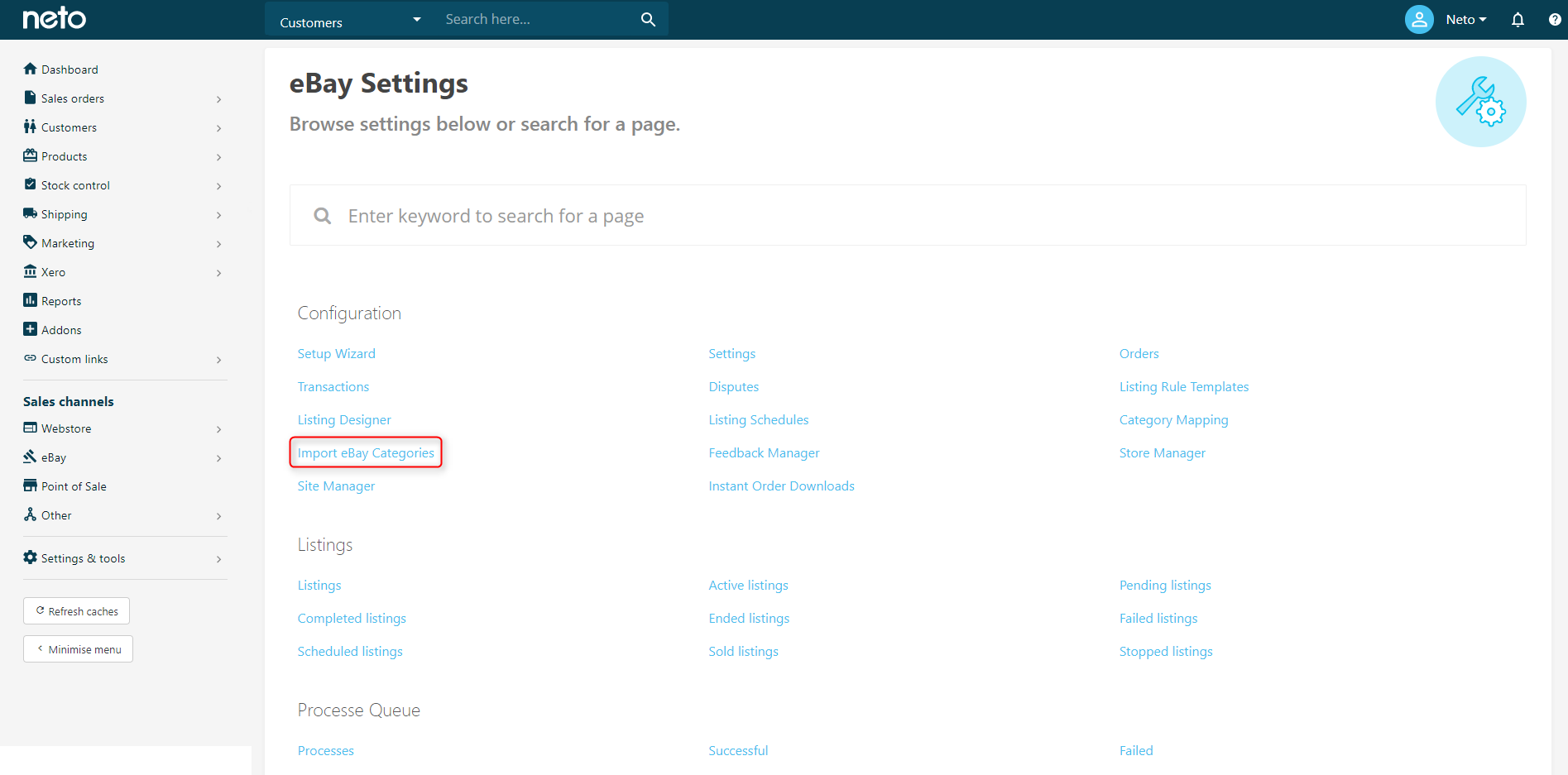Viewport: 1568px width, 775px height.
Task: Open the Scheduled listings link
Action: coord(350,651)
